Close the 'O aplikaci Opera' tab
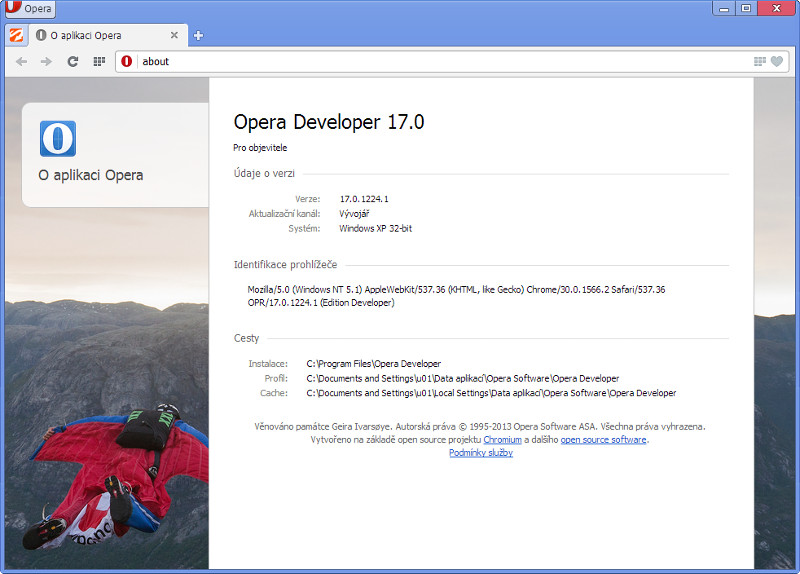800x574 pixels. pos(174,35)
